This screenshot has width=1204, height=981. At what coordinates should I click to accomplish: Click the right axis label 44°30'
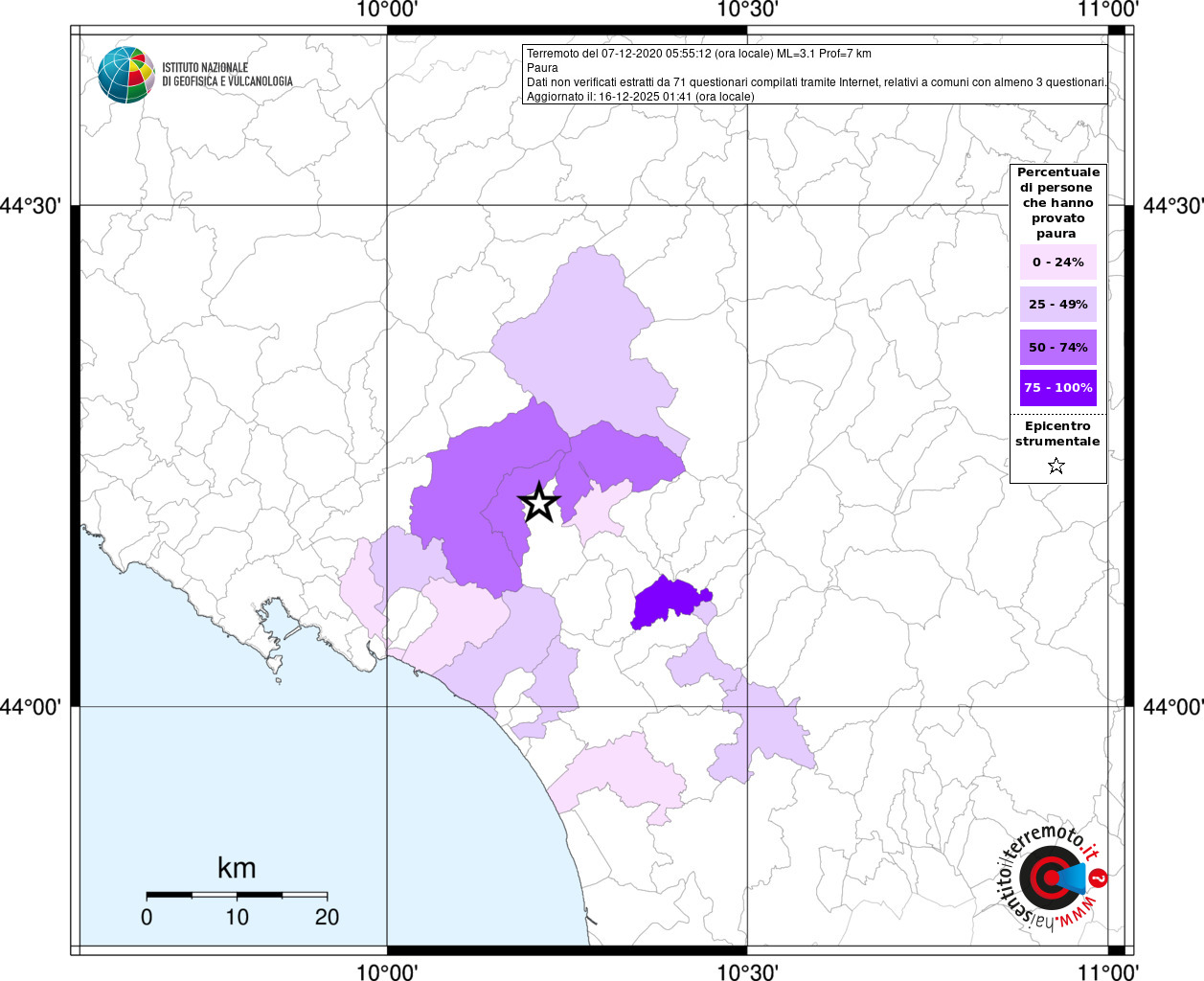[x=1172, y=206]
